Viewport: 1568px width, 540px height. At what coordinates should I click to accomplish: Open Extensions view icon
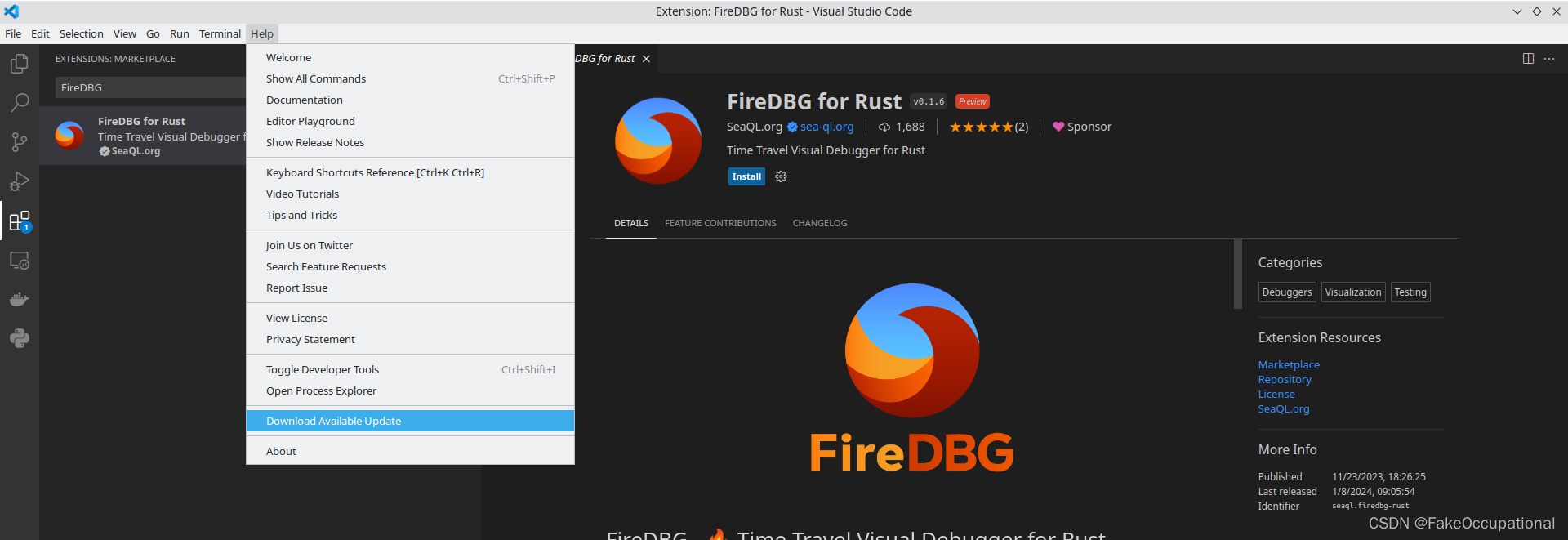click(20, 221)
